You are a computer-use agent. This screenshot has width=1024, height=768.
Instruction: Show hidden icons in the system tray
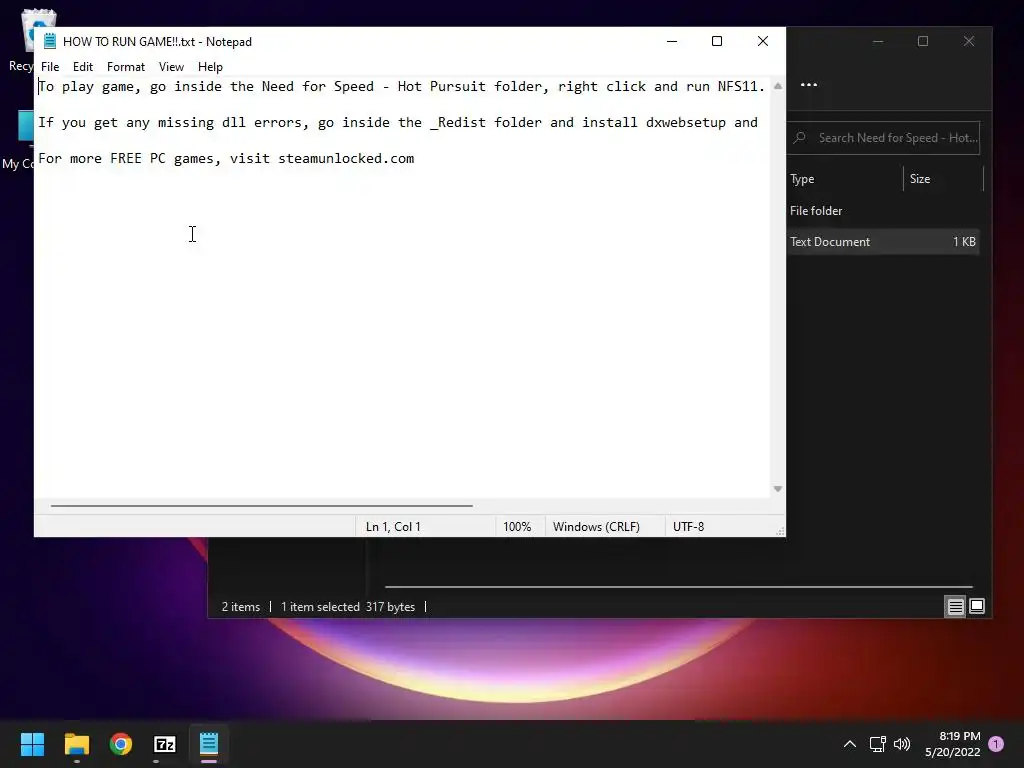click(x=850, y=744)
